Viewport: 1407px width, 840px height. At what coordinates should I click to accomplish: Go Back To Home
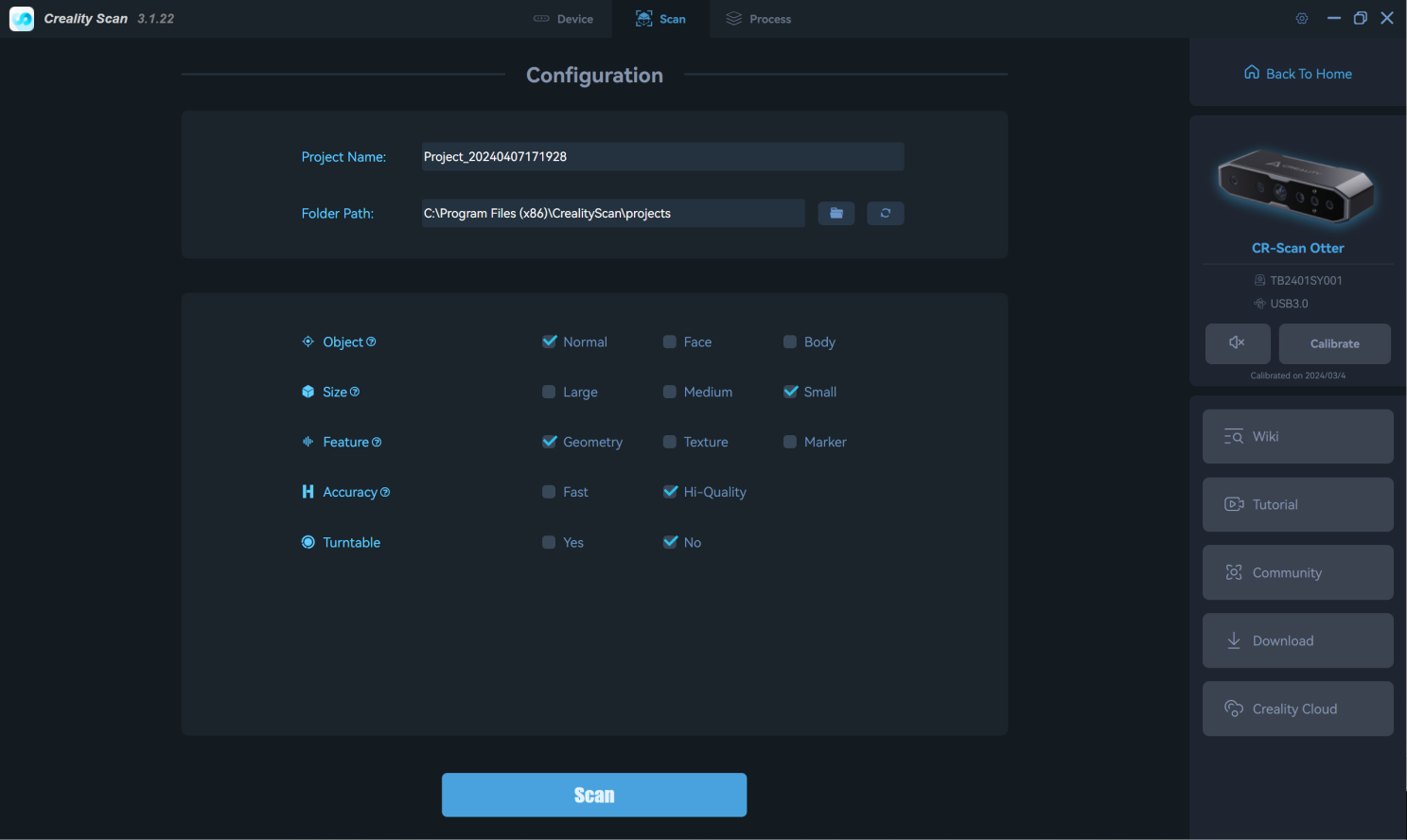(1298, 73)
